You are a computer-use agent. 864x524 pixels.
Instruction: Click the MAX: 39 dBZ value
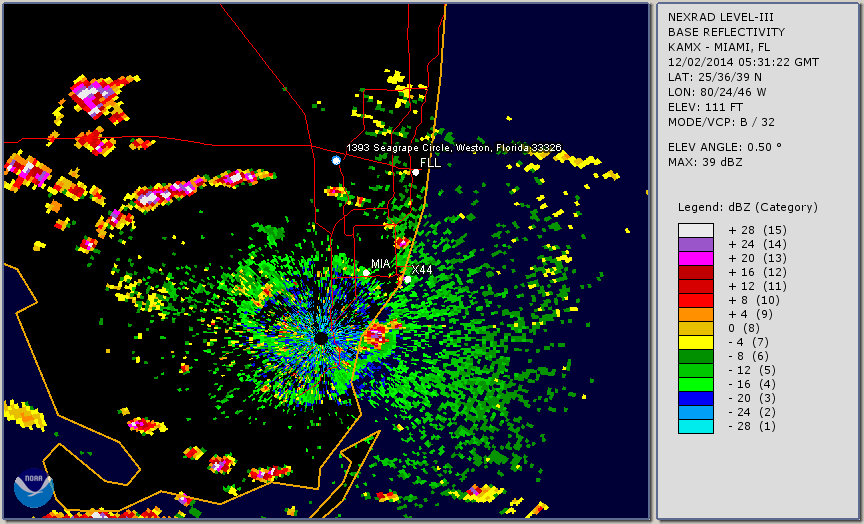click(705, 163)
